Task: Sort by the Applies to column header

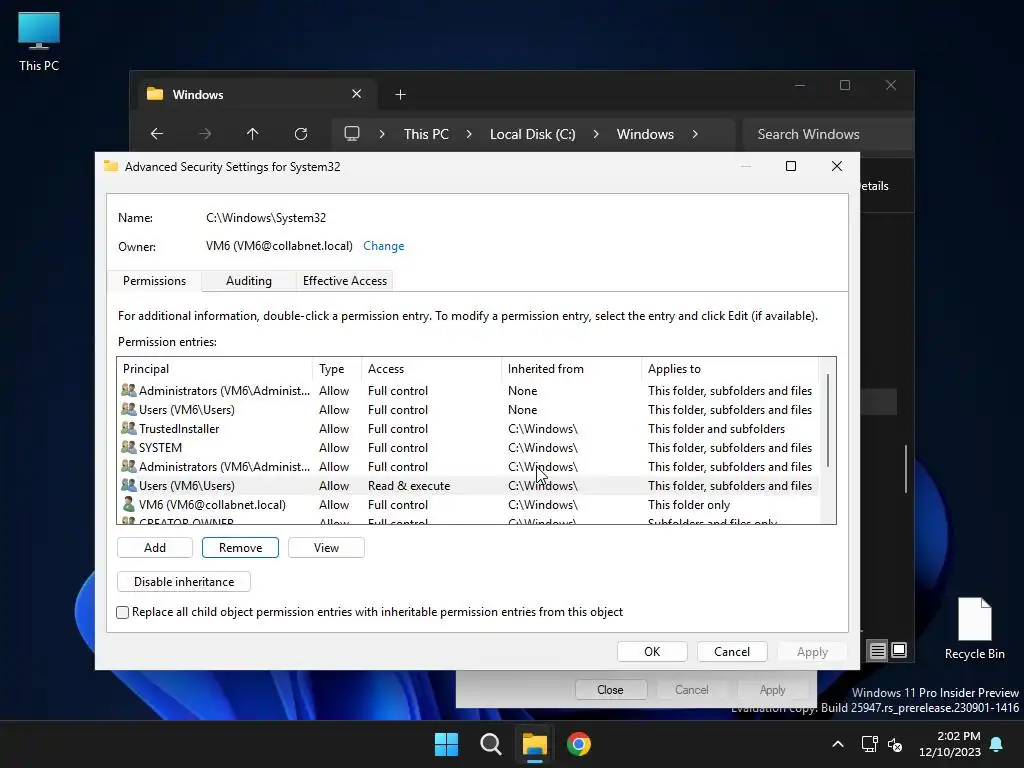Action: click(x=729, y=369)
